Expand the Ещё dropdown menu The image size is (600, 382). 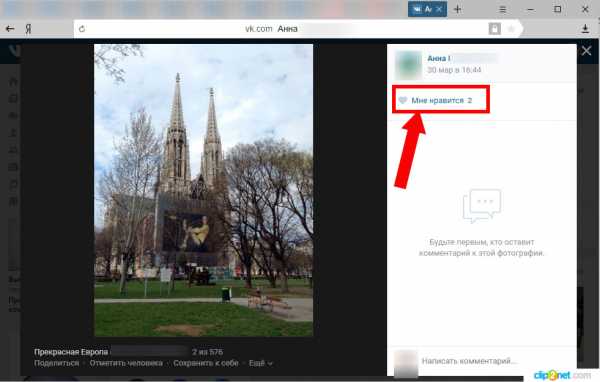(261, 363)
